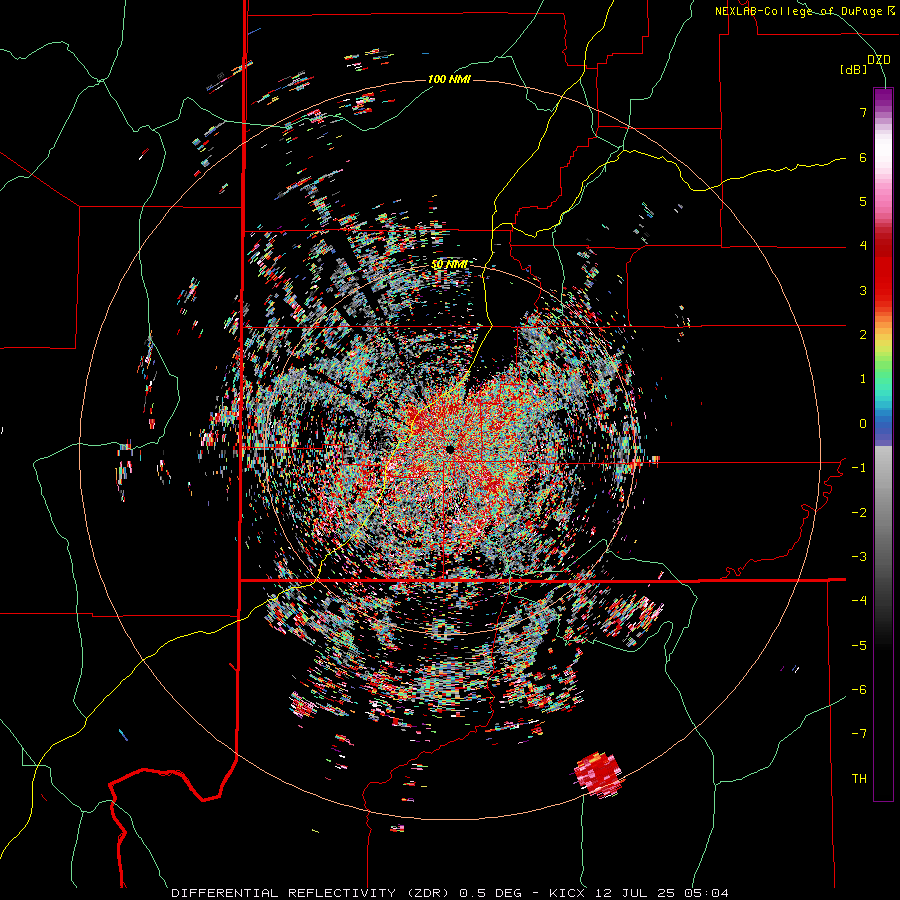Click the TH label on the color scale
The image size is (900, 900).
pos(859,778)
